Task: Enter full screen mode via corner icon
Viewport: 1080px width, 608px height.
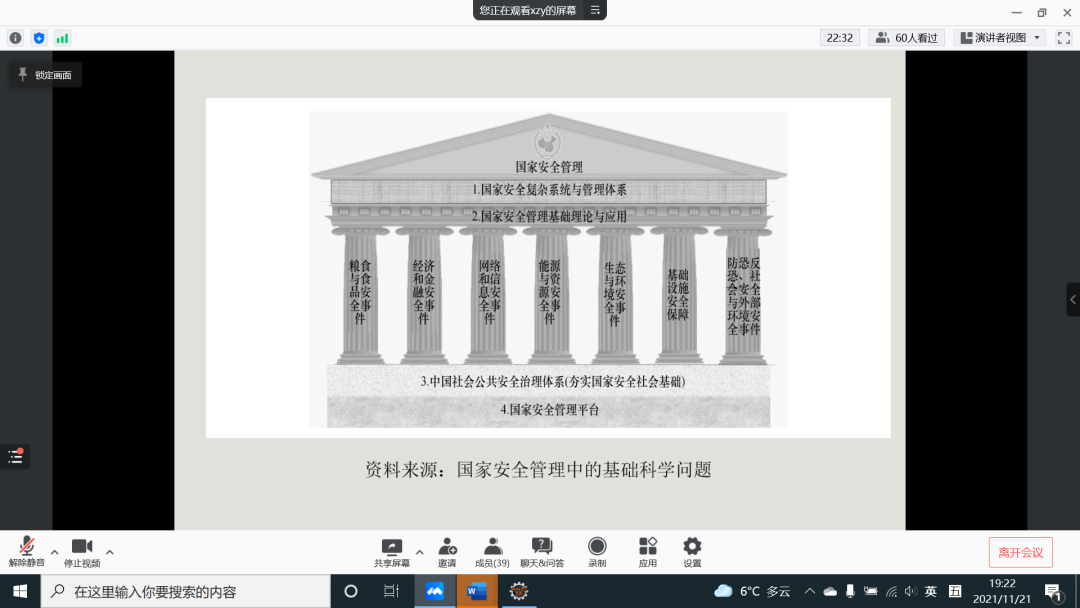Action: pos(1064,38)
